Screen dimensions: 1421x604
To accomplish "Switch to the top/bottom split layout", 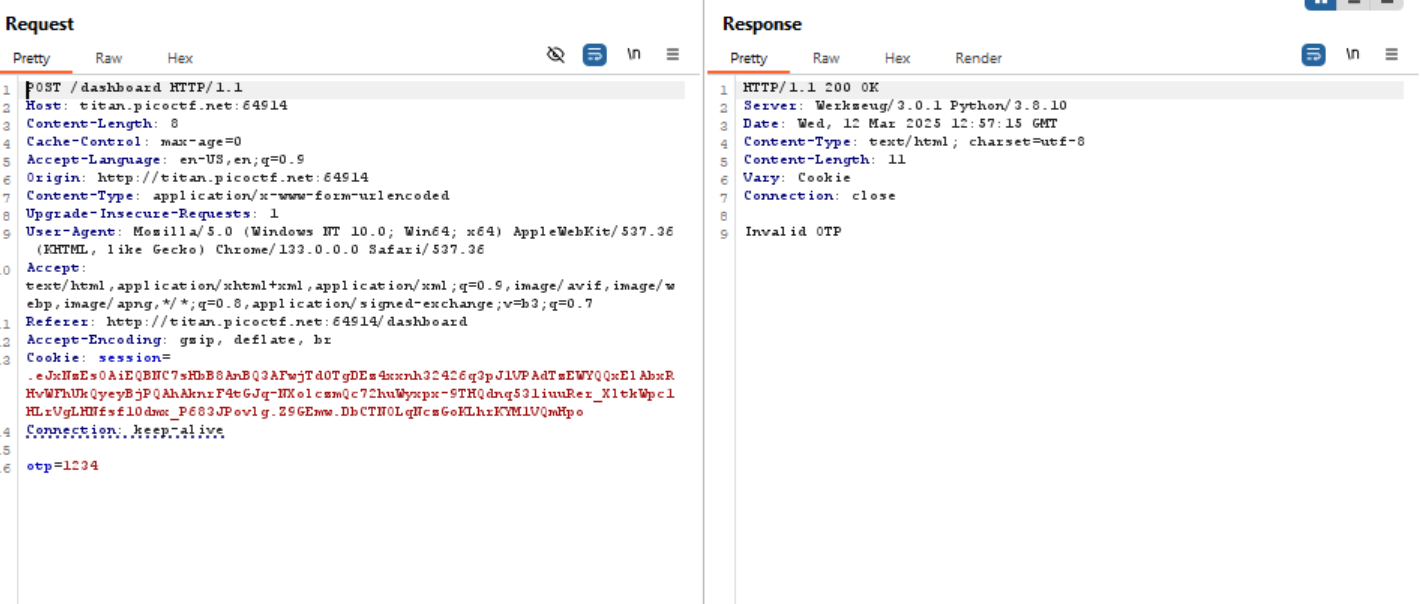I will click(1354, 3).
